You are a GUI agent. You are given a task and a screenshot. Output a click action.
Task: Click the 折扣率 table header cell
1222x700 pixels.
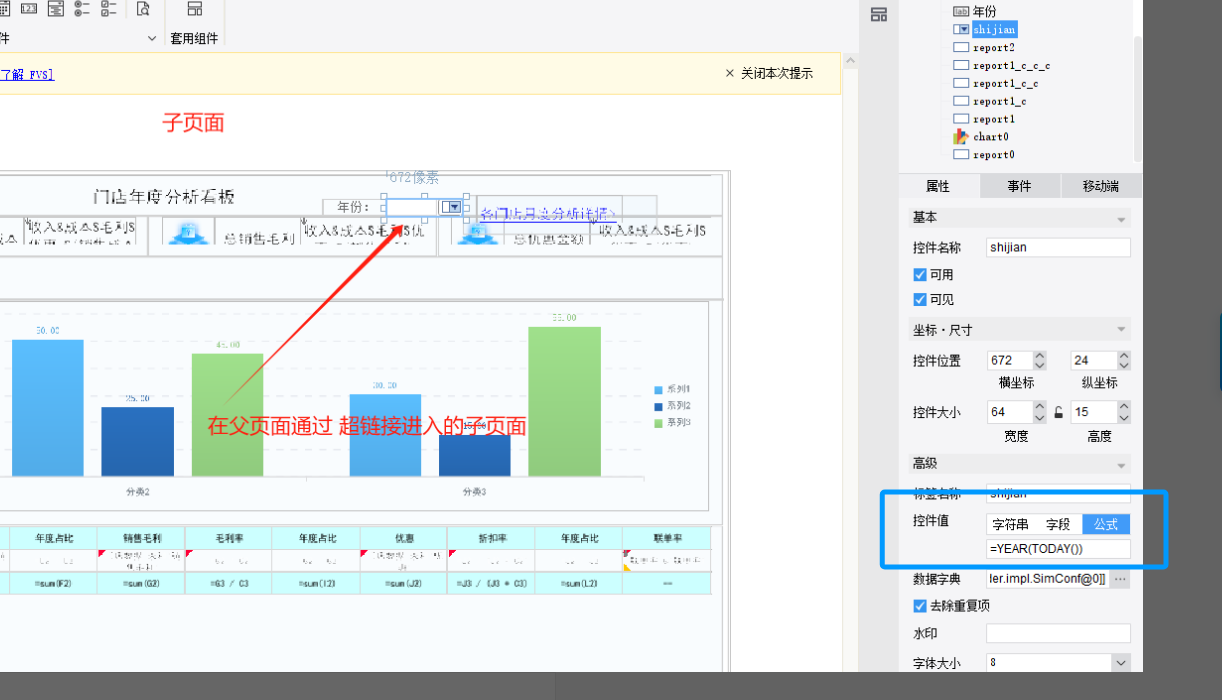click(491, 538)
